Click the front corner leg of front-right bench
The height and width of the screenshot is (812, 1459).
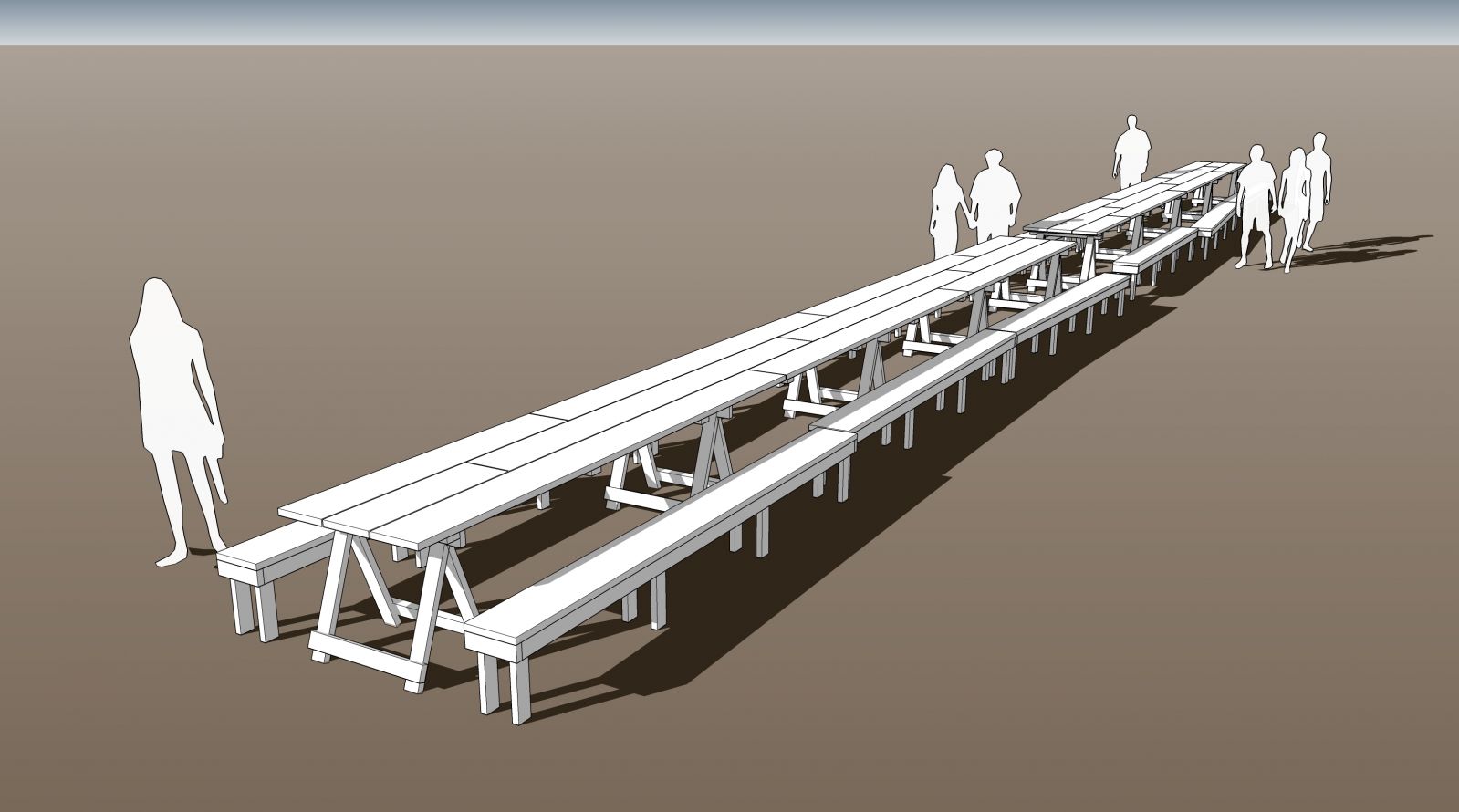click(519, 693)
